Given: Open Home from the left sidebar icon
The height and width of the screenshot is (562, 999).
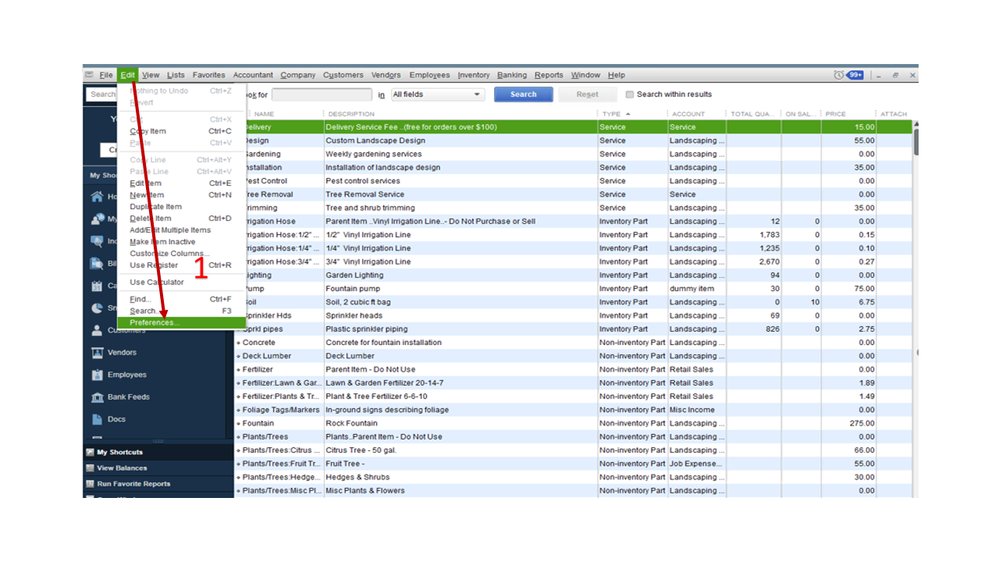Looking at the screenshot, I should click(x=97, y=196).
